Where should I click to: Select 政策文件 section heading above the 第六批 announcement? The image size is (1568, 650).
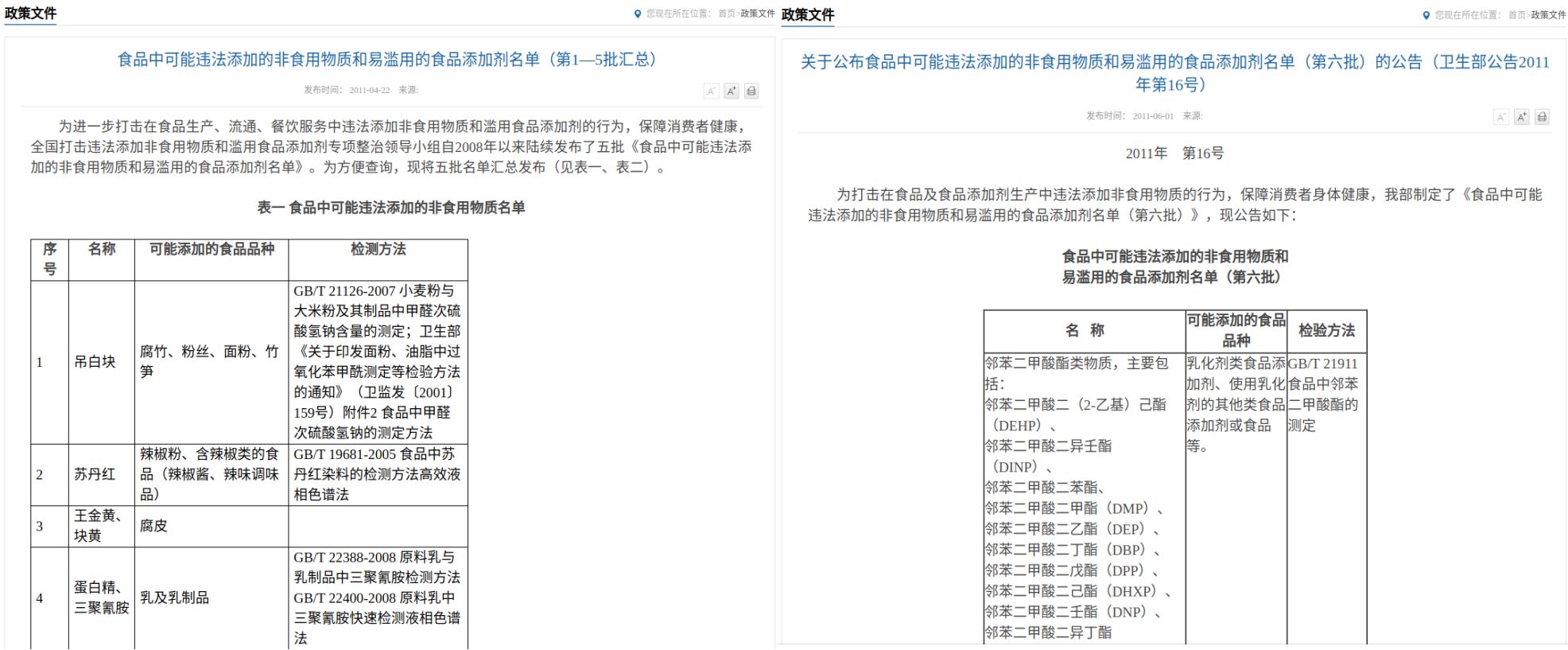[x=808, y=15]
